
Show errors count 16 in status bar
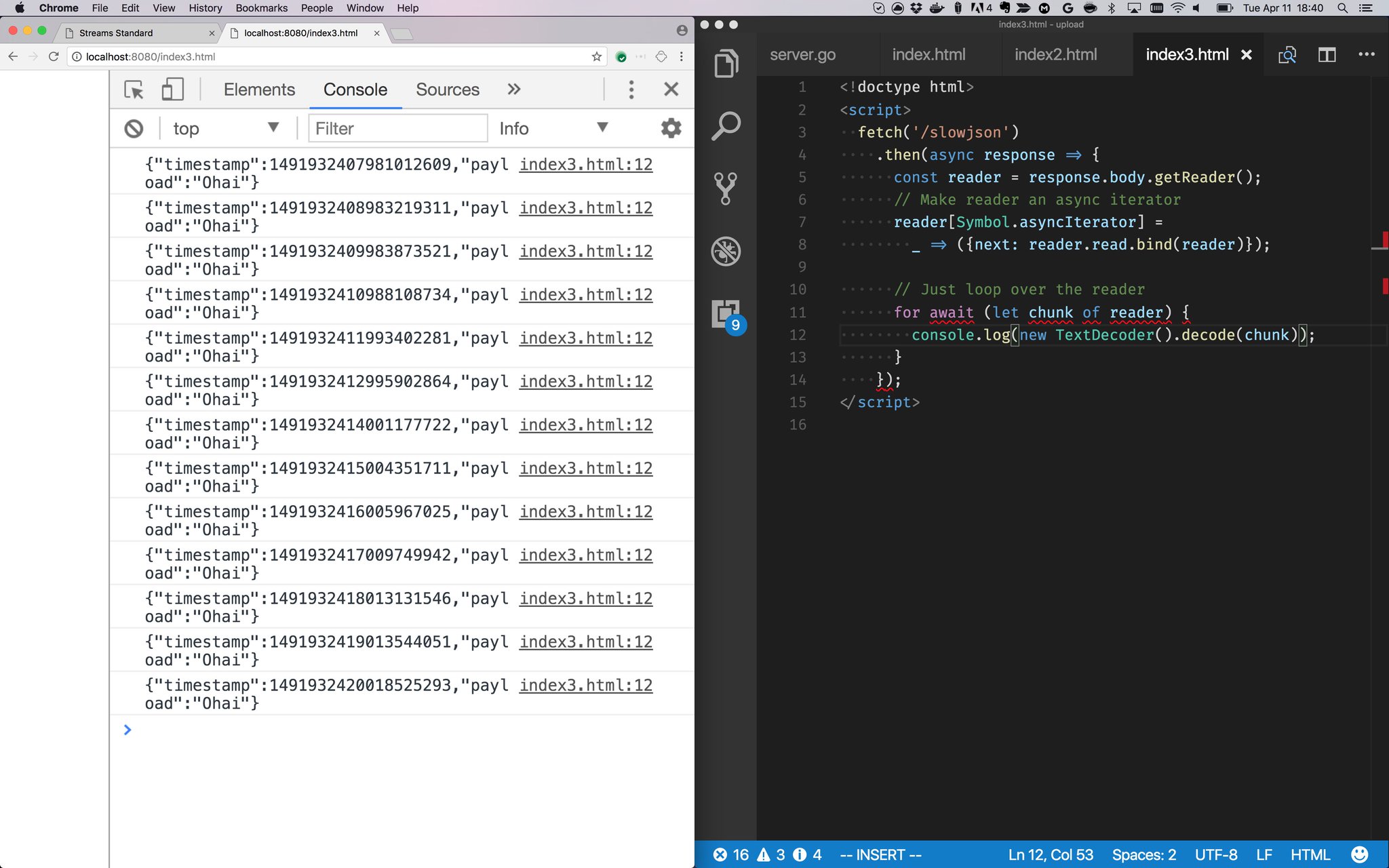[x=731, y=854]
